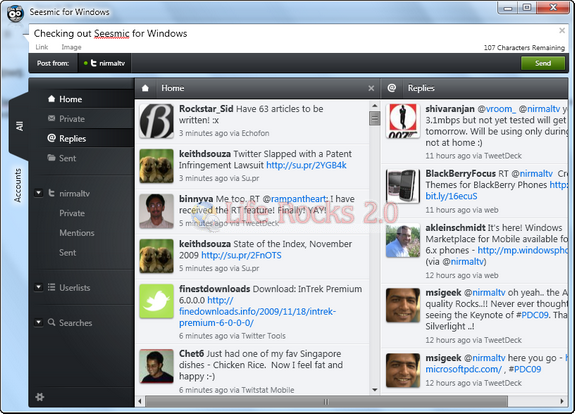575x414 pixels.
Task: Click the BlackBerryFocus username
Action: [461, 173]
